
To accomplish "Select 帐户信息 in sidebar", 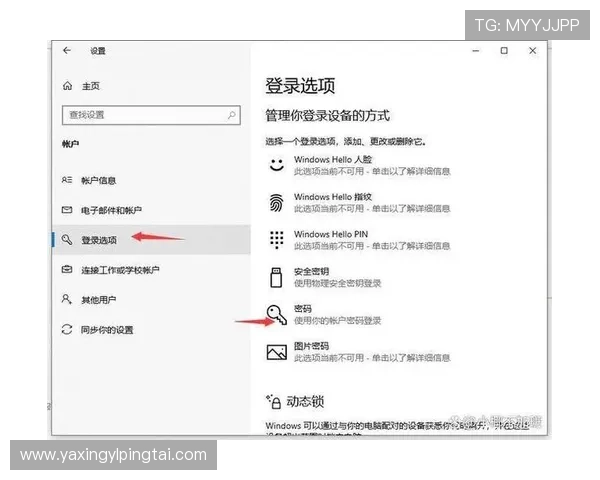I will coord(98,180).
